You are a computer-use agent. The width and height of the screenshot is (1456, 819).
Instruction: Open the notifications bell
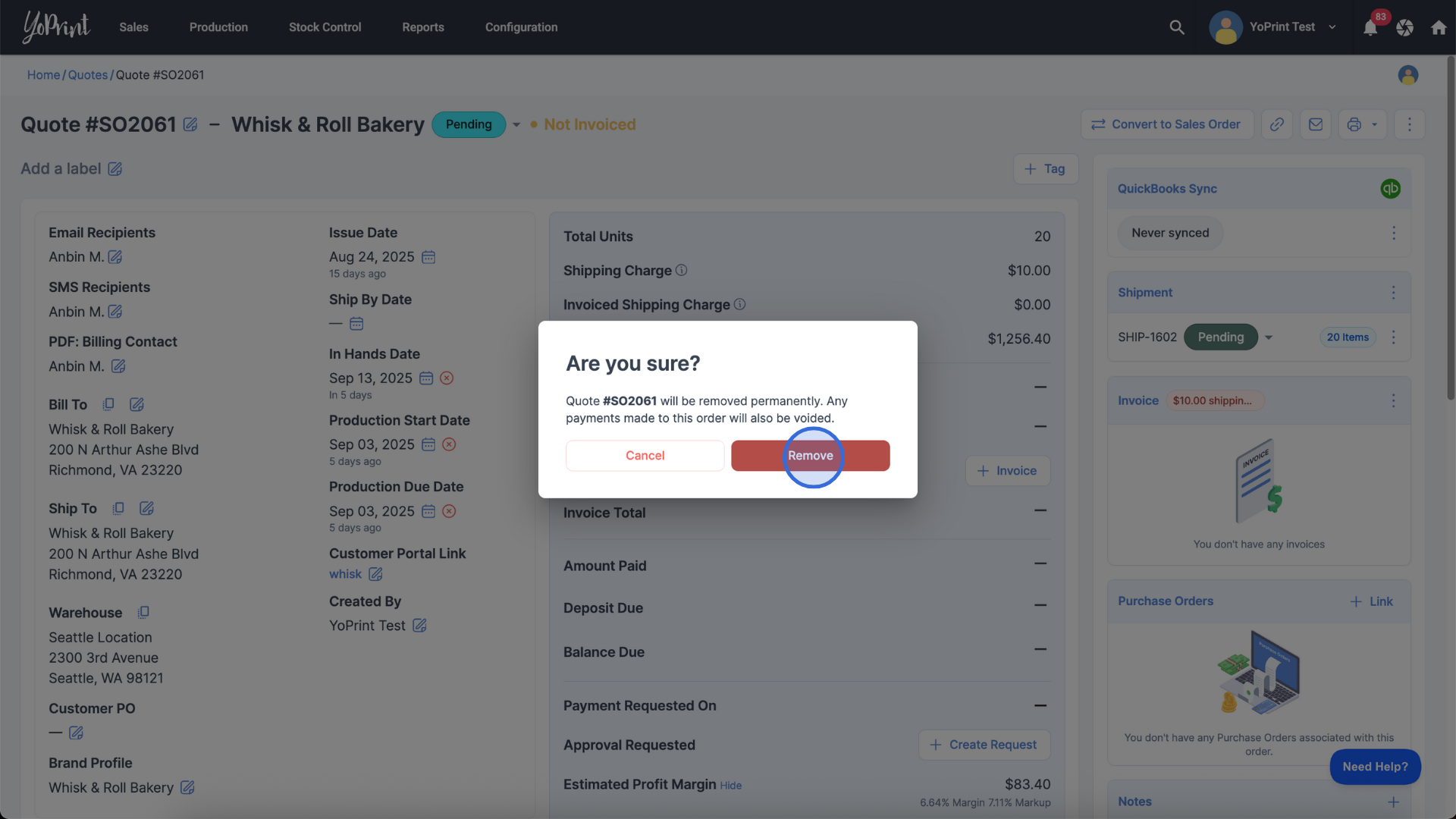(x=1370, y=28)
